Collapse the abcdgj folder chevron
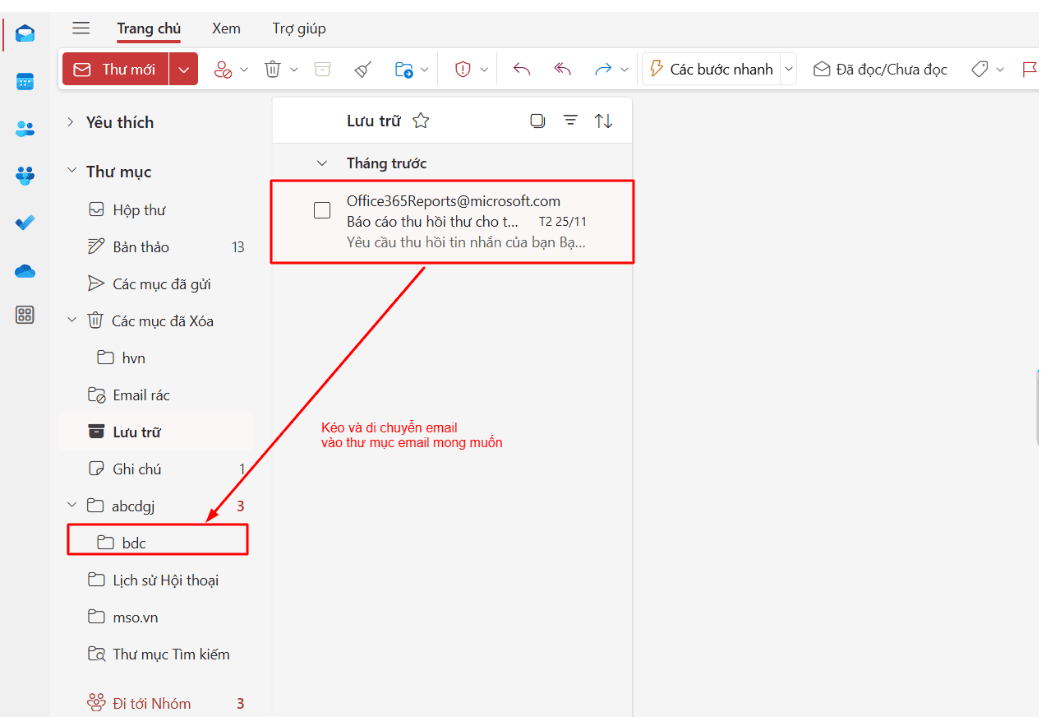The width and height of the screenshot is (1041, 719). (x=72, y=505)
